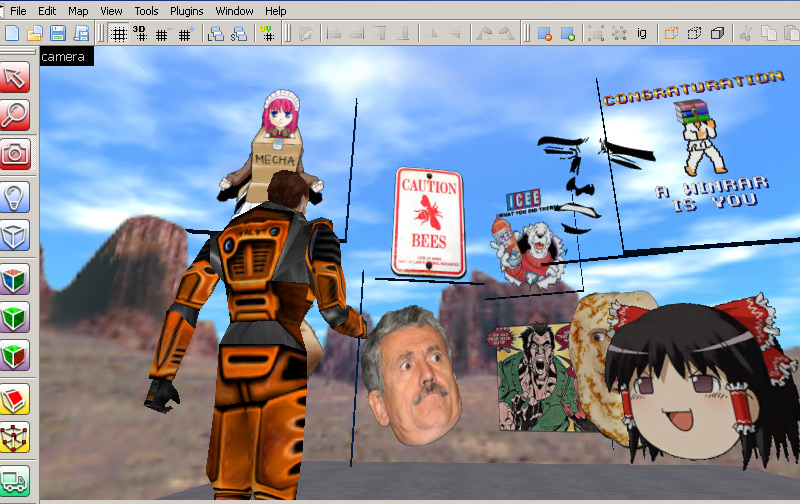Viewport: 800px width, 504px height.
Task: Click the Carve tool icon
Action: pyautogui.click(x=544, y=34)
